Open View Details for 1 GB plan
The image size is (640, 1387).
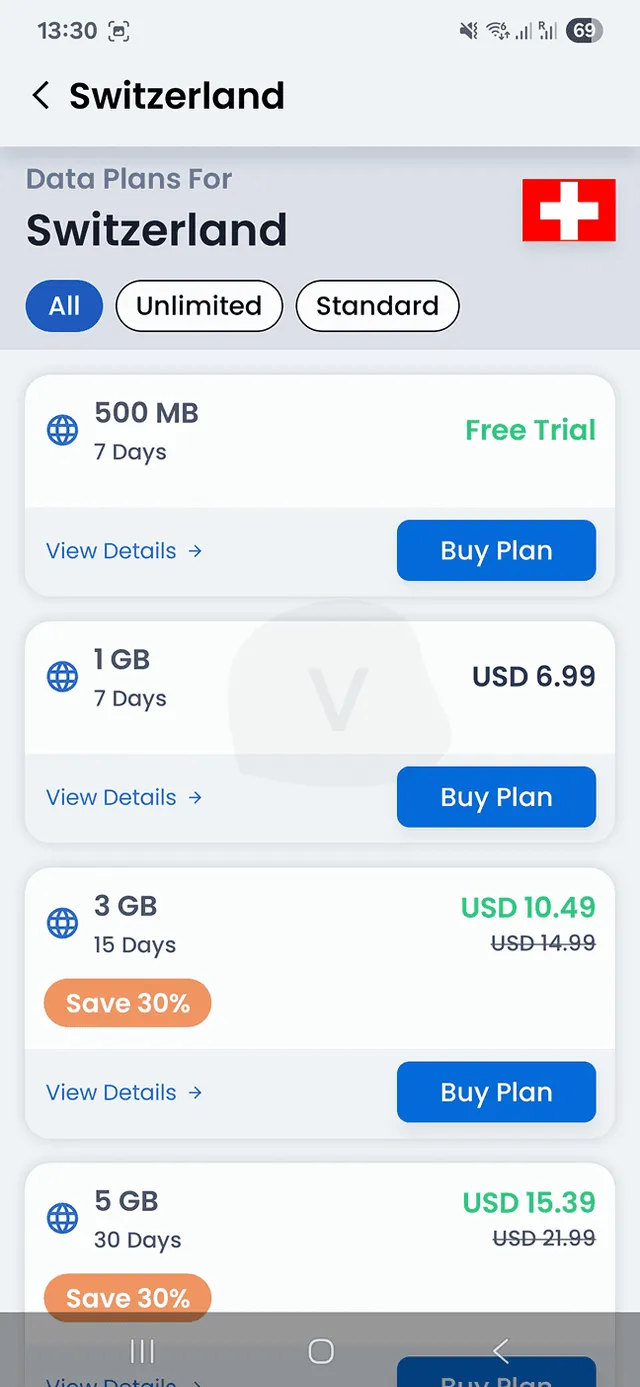coord(124,797)
